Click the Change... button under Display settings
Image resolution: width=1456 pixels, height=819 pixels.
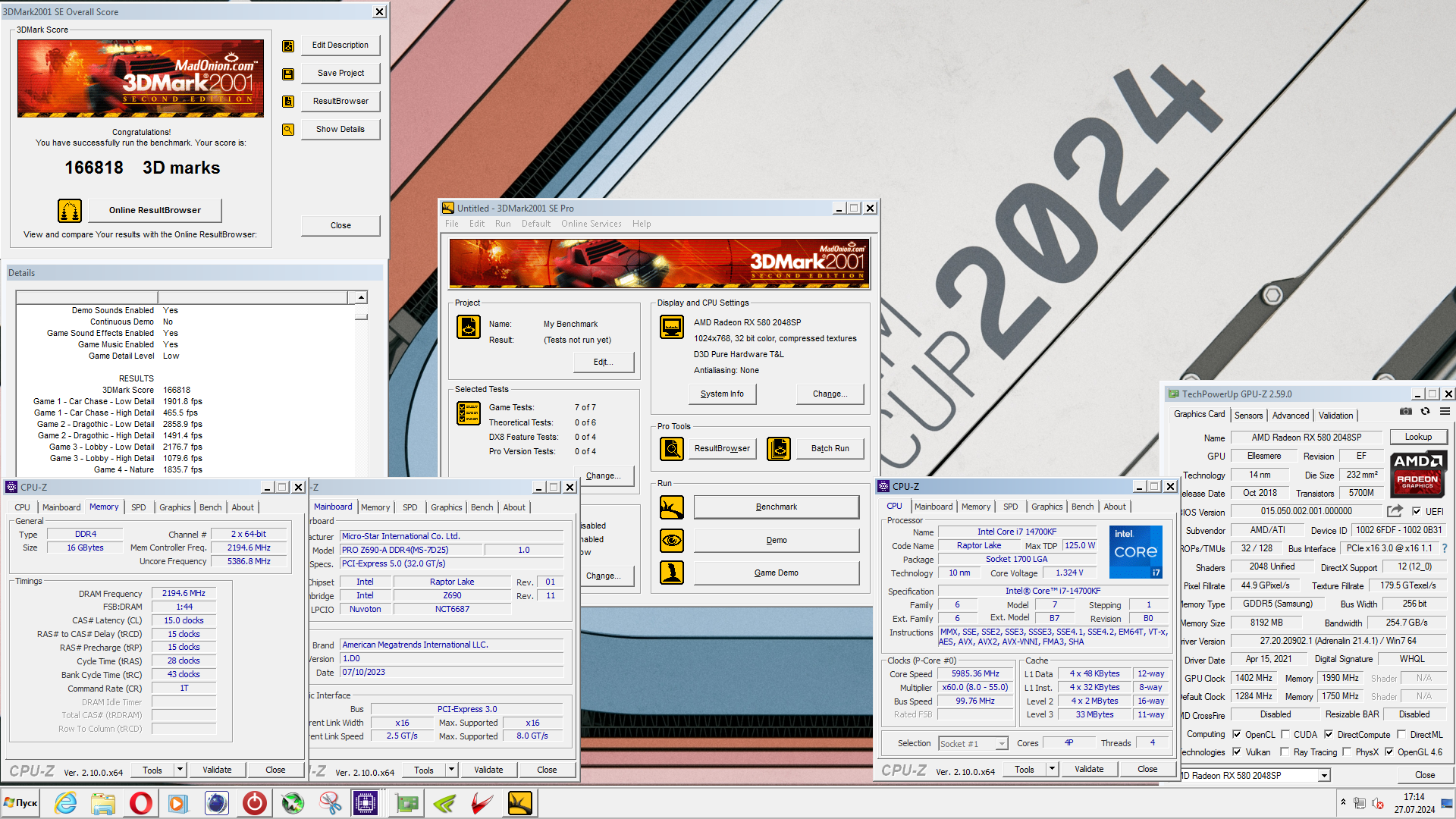[830, 394]
